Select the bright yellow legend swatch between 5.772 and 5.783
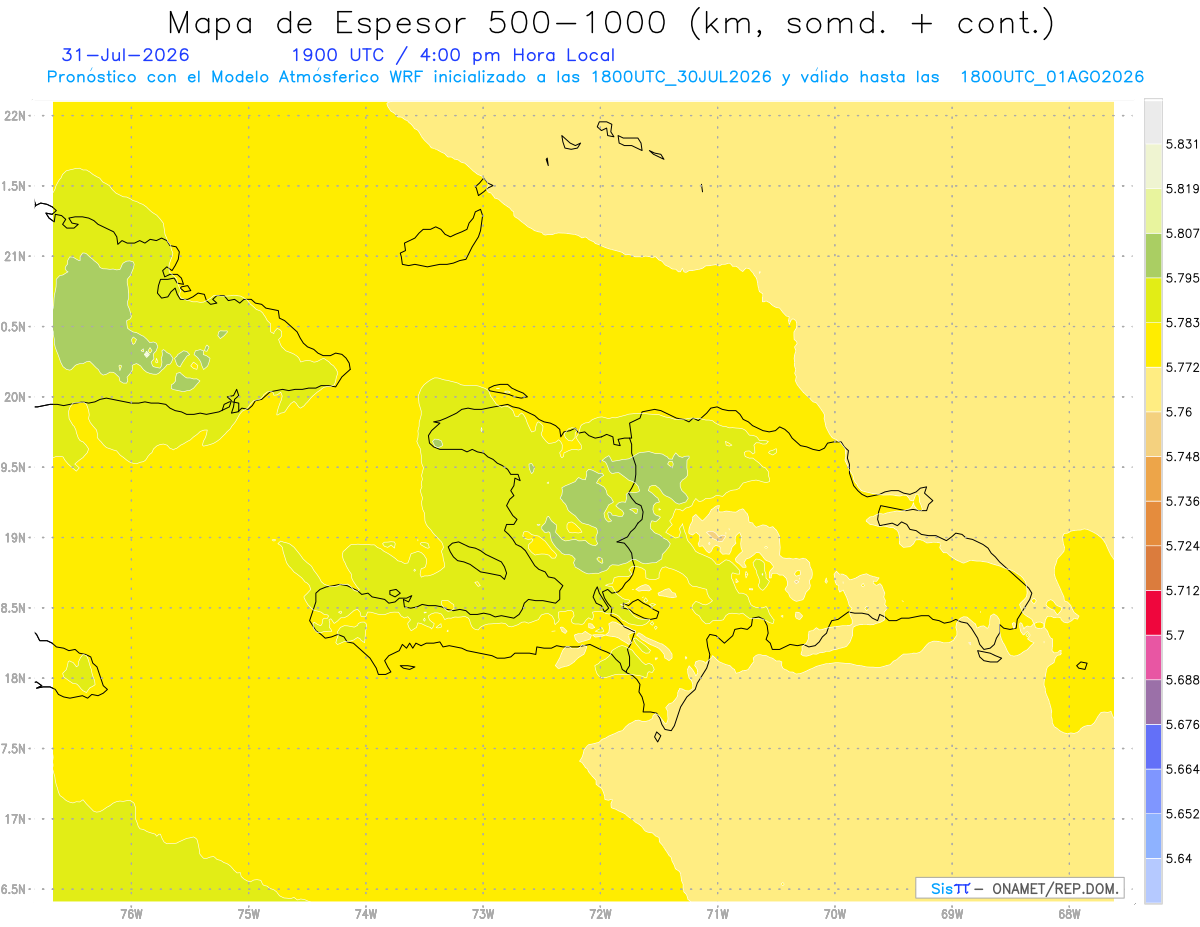Image resolution: width=1200 pixels, height=927 pixels. tap(1153, 346)
